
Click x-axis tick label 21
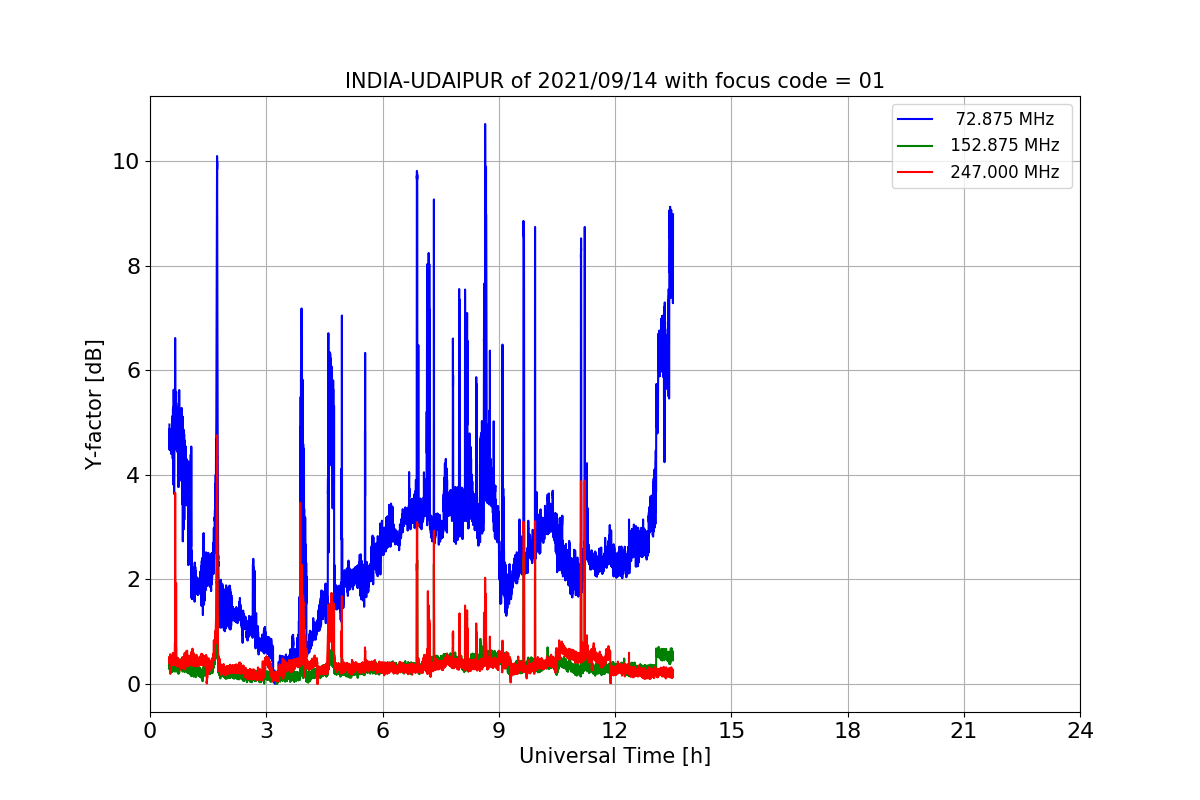click(x=964, y=731)
